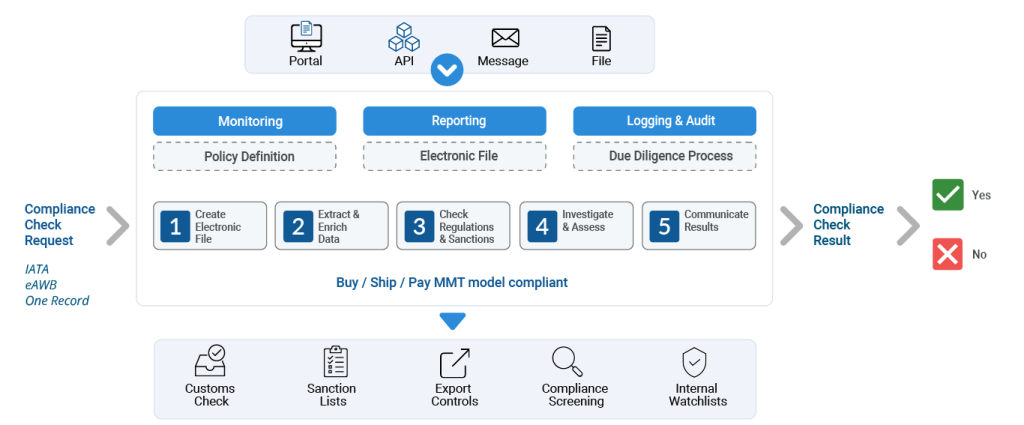Click Buy / Ship / Pay MMT model compliant

click(x=452, y=283)
